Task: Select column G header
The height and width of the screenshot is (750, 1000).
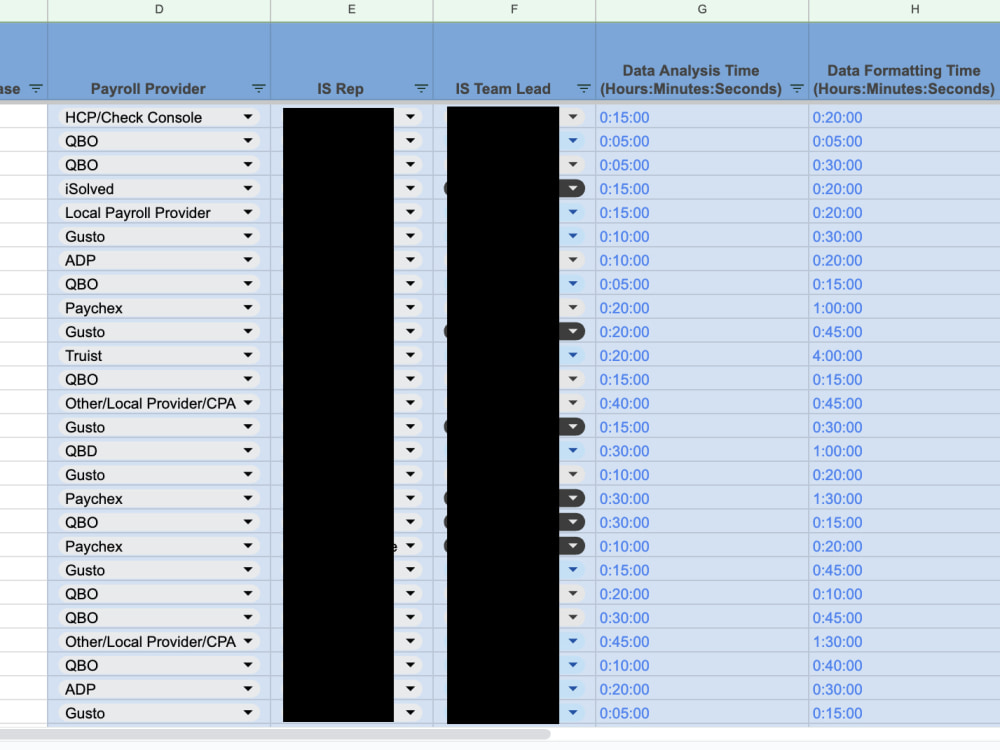Action: click(x=702, y=10)
